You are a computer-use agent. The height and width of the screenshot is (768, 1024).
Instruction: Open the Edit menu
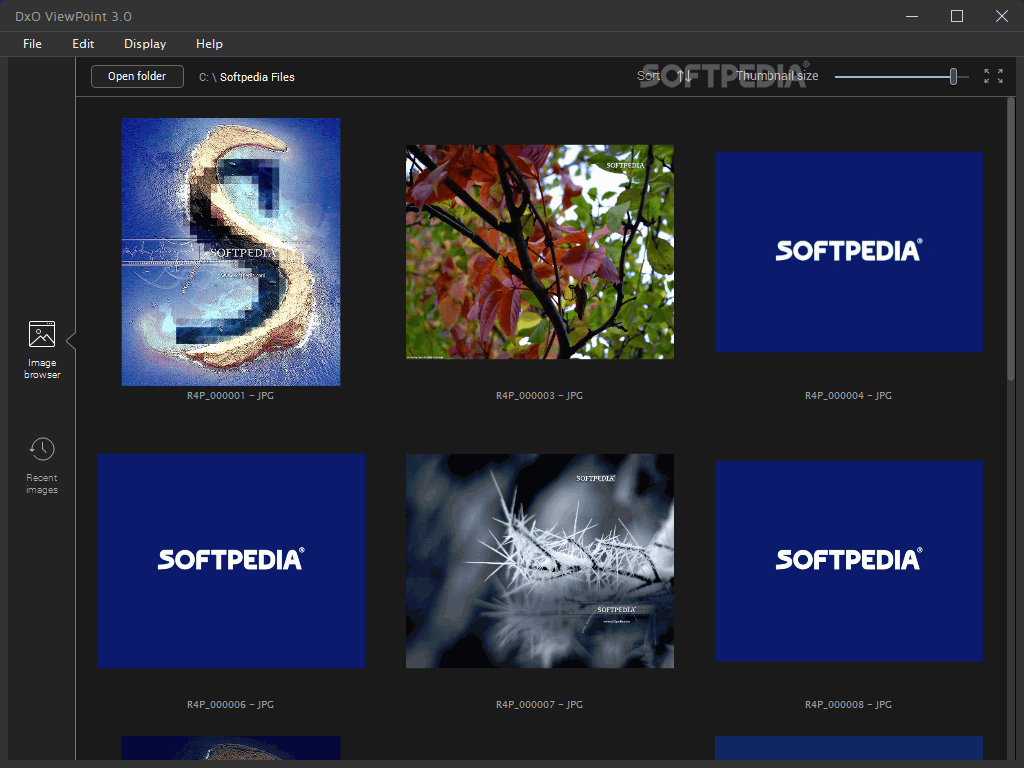click(x=83, y=44)
